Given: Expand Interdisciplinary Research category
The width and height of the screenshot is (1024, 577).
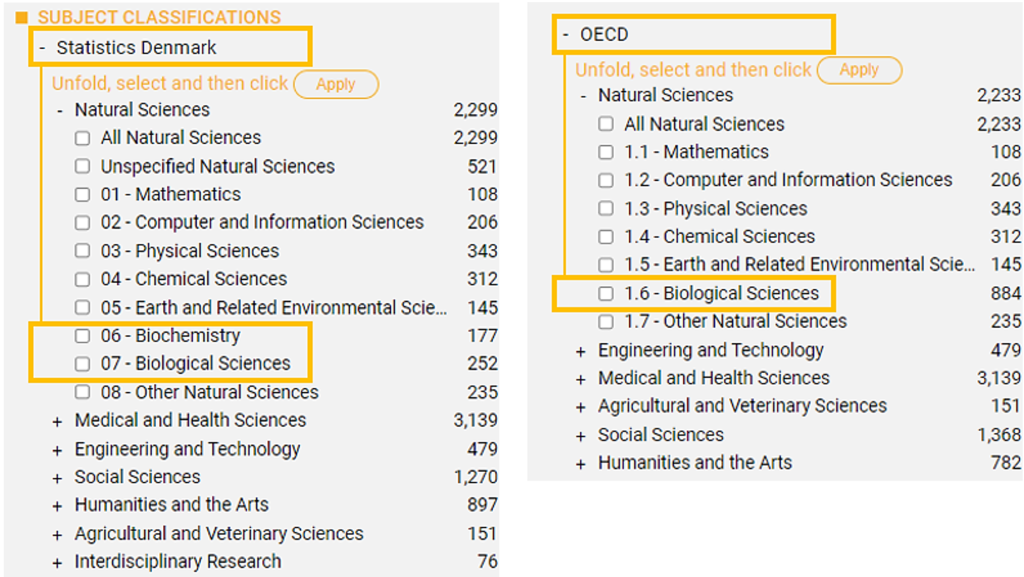Looking at the screenshot, I should click(58, 563).
